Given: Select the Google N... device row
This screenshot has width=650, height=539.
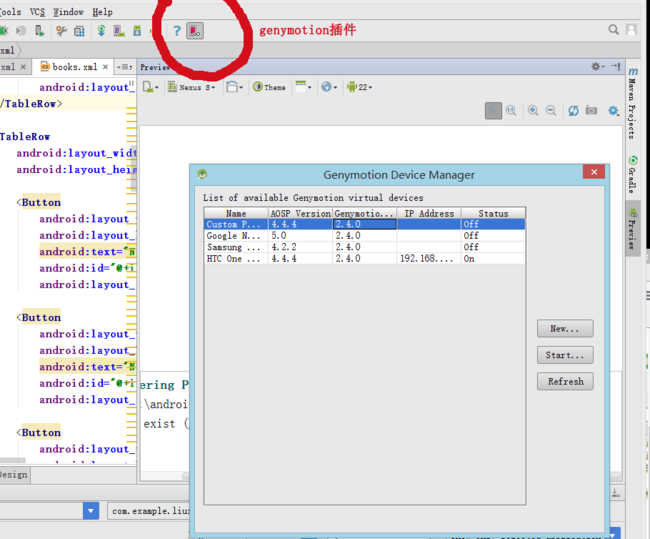Looking at the screenshot, I should 365,236.
